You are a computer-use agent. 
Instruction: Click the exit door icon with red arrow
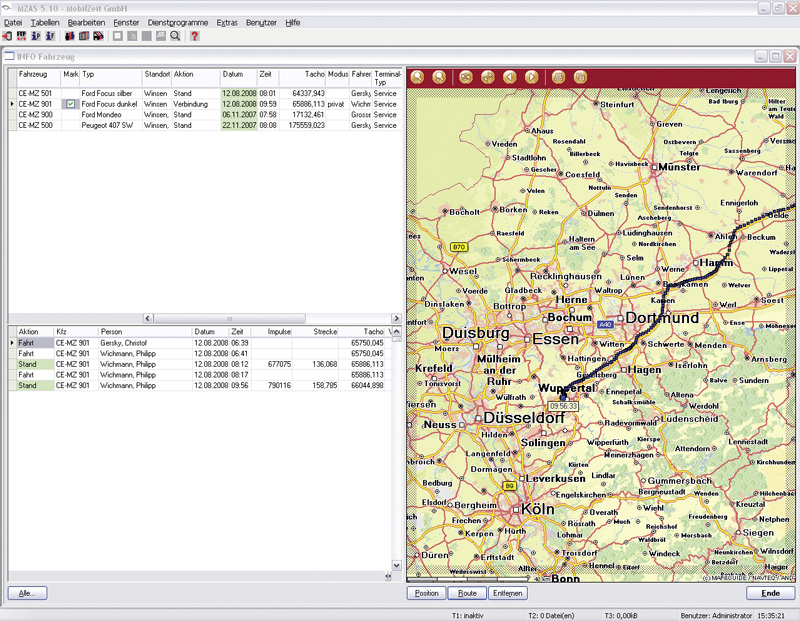pyautogui.click(x=7, y=36)
